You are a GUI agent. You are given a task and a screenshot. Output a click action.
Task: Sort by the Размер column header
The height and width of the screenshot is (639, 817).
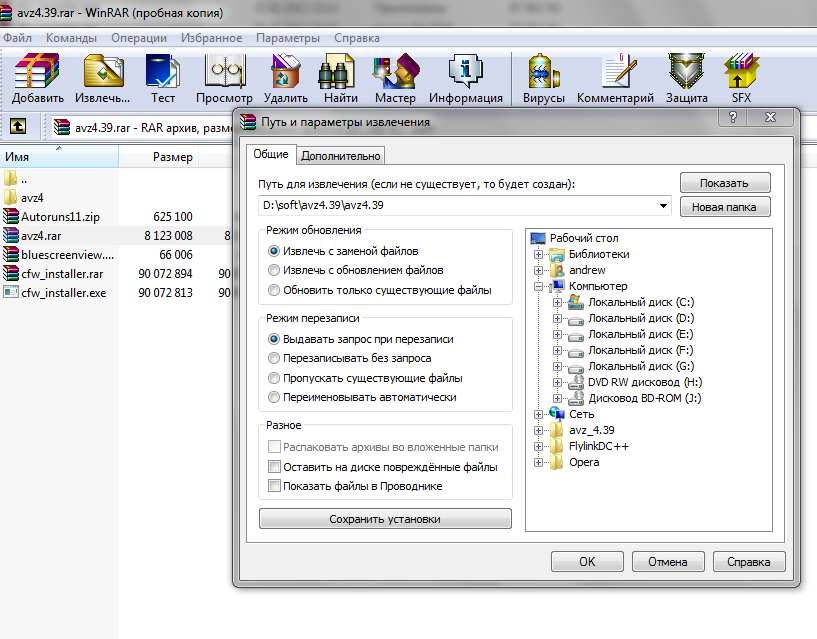point(158,156)
